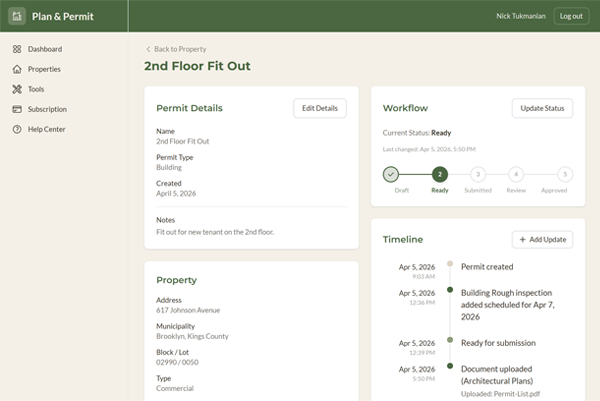
Task: Click the plus icon in Add Update
Action: click(x=522, y=240)
